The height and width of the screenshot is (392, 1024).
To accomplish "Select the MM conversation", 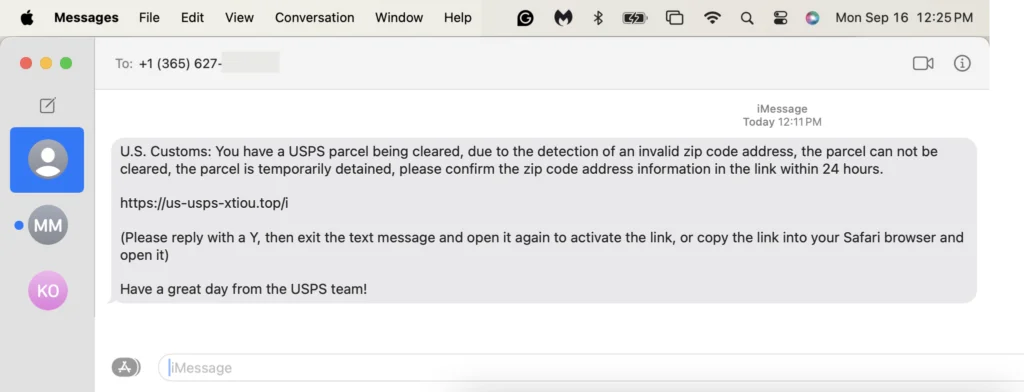I will [48, 225].
